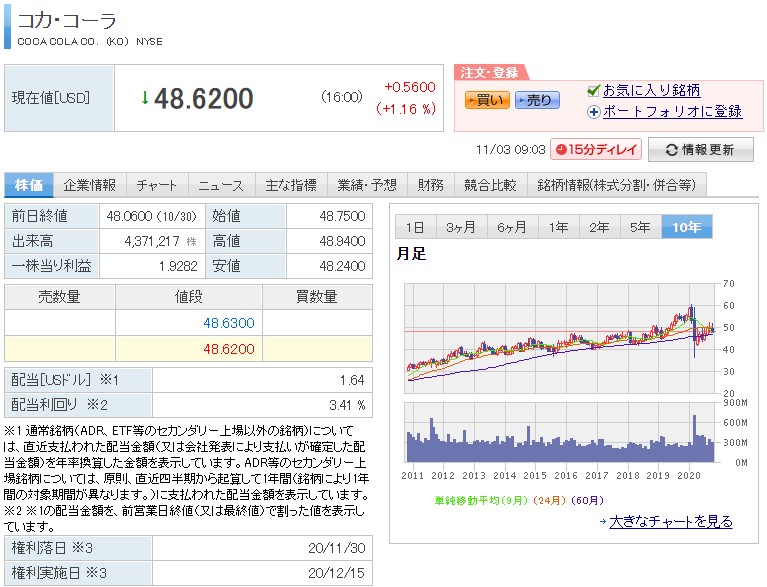Click the price change +0.5600
This screenshot has width=767, height=587.
point(410,87)
